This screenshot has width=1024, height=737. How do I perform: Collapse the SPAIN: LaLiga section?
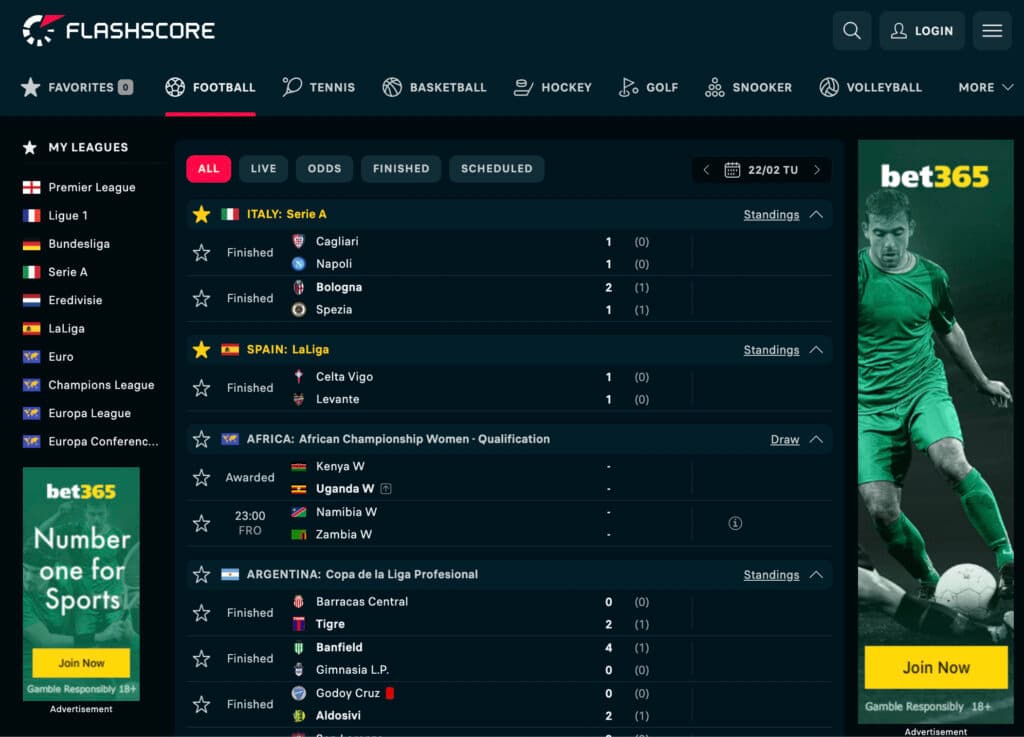[x=816, y=349]
